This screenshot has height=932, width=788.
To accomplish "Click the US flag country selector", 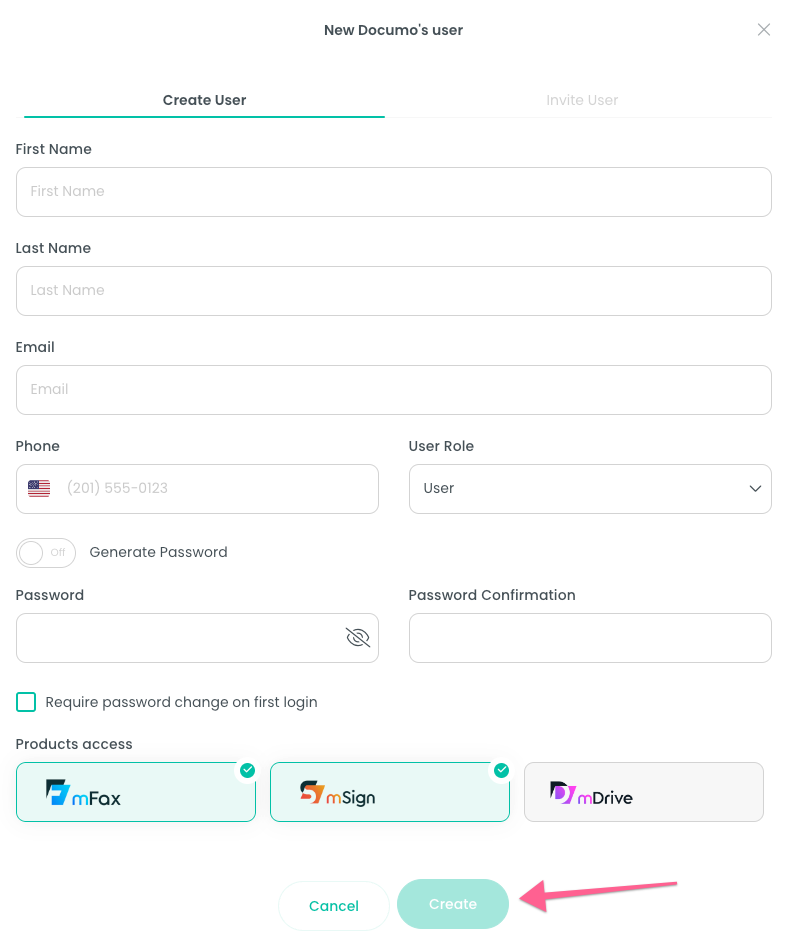I will pyautogui.click(x=39, y=489).
